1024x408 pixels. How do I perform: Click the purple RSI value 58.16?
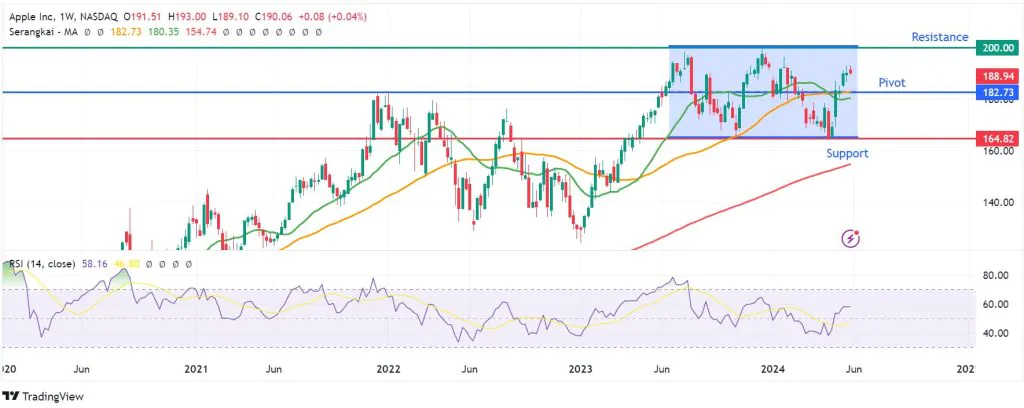99,264
